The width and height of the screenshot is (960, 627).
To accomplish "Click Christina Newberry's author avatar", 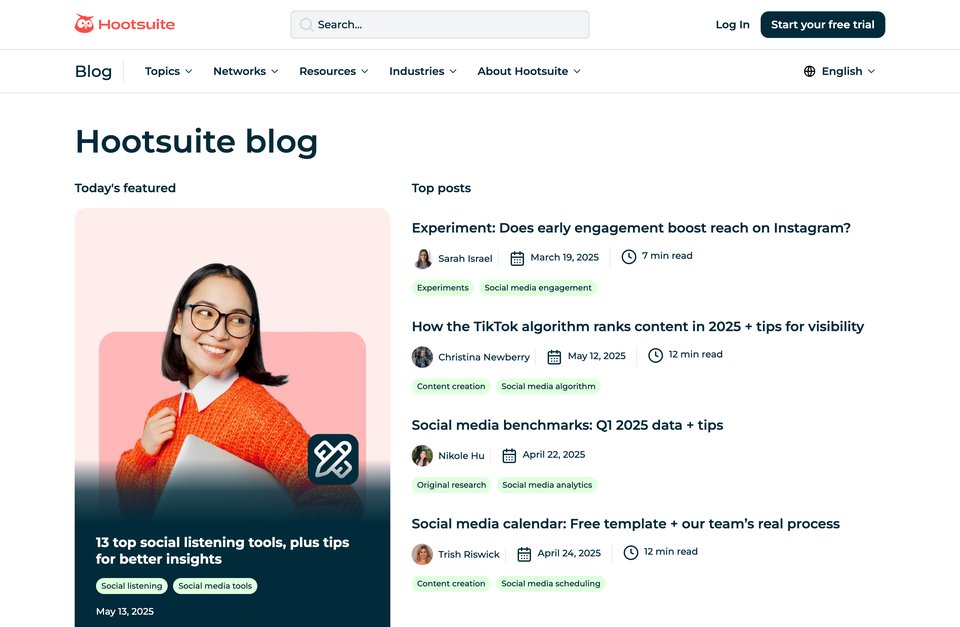I will pos(422,357).
